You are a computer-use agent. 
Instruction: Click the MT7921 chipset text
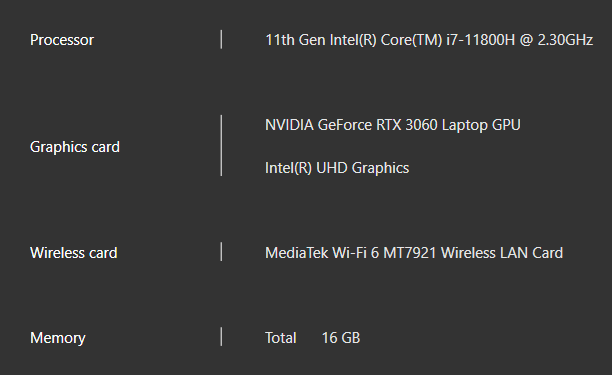click(409, 253)
